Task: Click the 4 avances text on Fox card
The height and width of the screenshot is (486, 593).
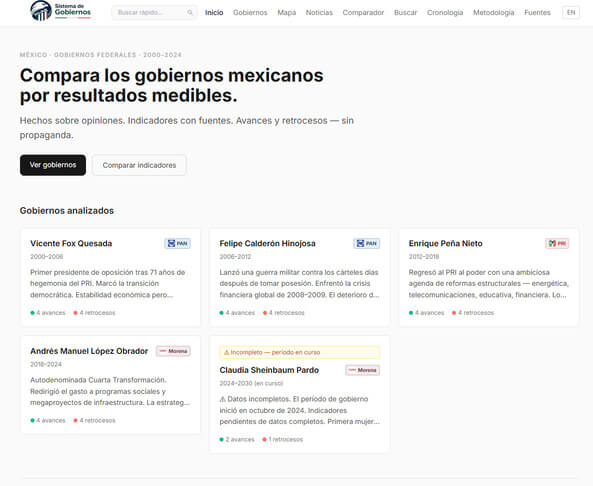Action: click(x=51, y=313)
